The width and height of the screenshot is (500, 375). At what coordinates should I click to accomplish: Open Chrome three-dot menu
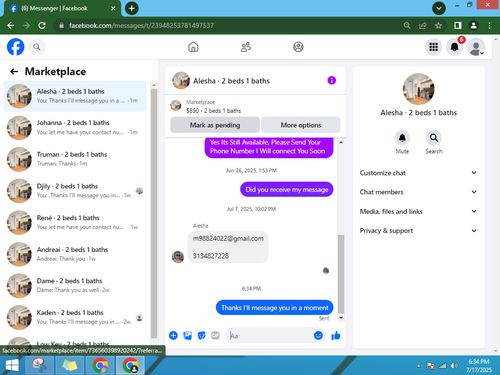tap(489, 25)
